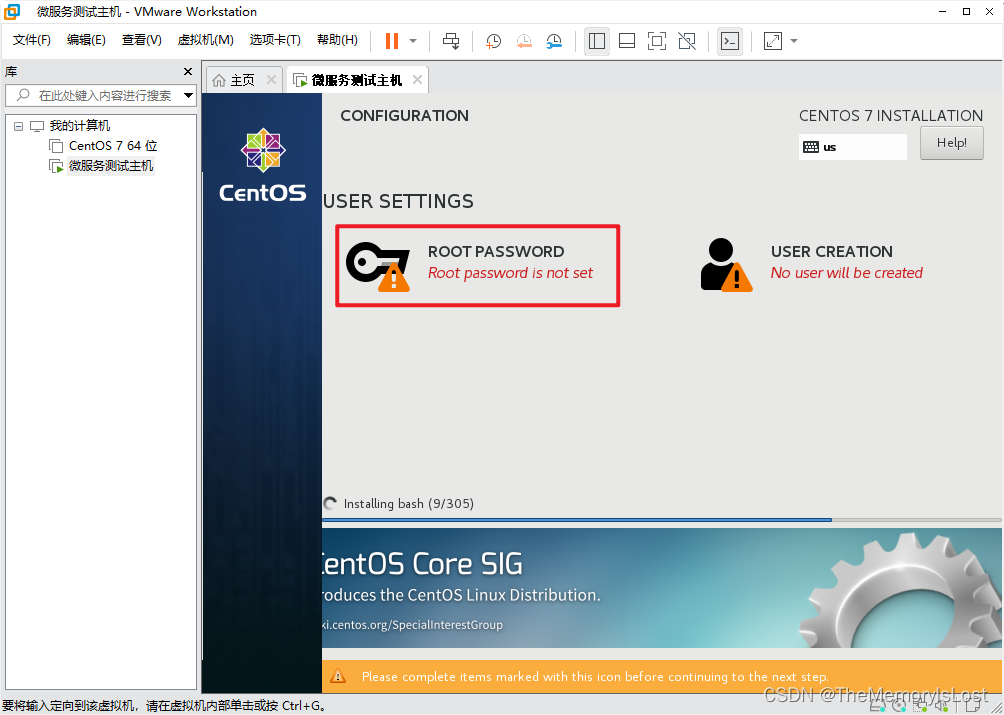
Task: Click the pause virtual machine icon
Action: [x=391, y=41]
